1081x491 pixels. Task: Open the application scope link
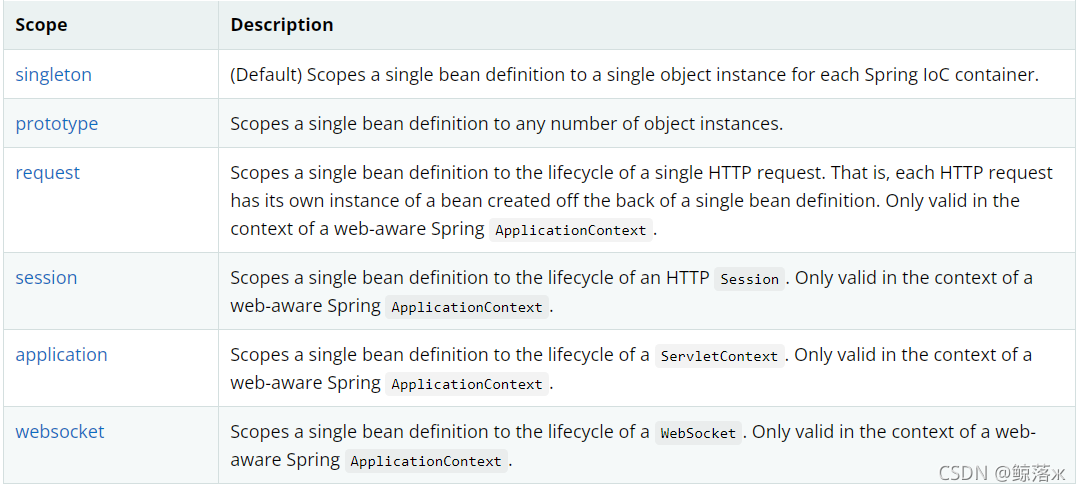point(61,355)
